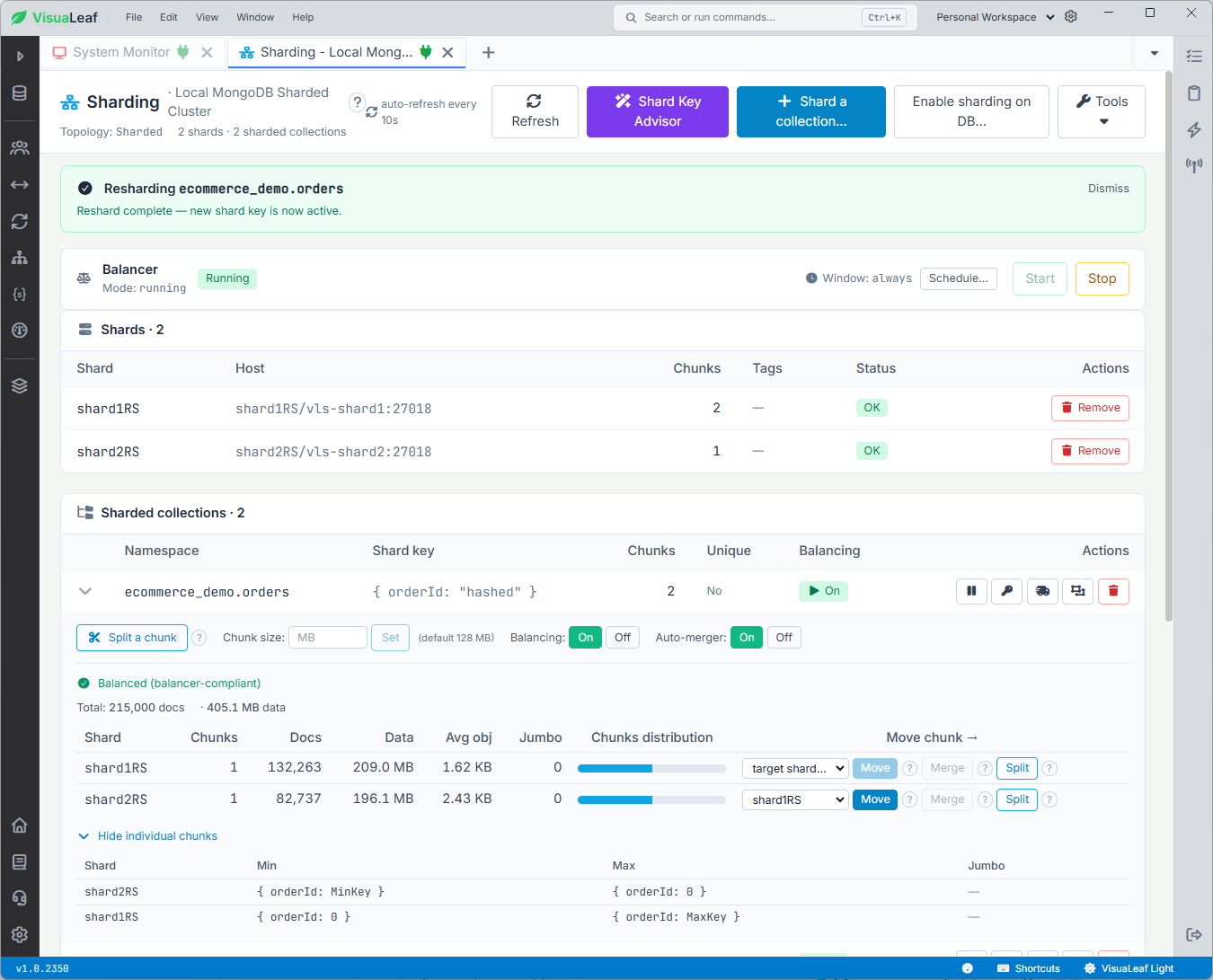
Task: Open the database connections icon in sidebar
Action: (x=20, y=93)
